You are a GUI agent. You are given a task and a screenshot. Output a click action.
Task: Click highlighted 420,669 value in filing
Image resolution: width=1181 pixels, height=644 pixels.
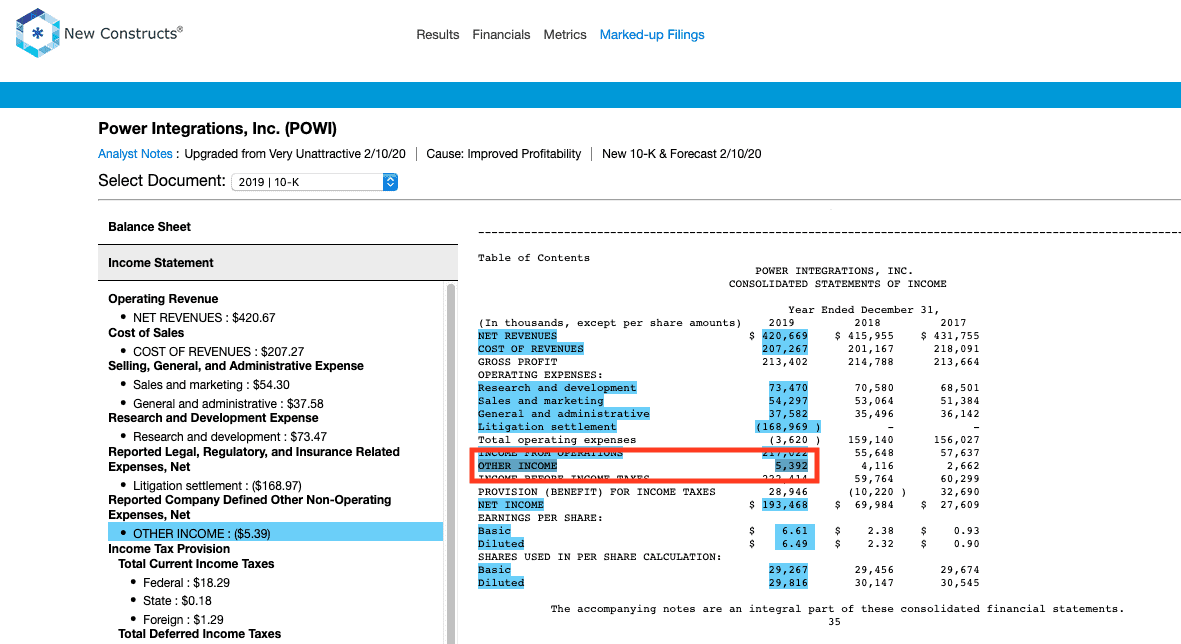[785, 336]
